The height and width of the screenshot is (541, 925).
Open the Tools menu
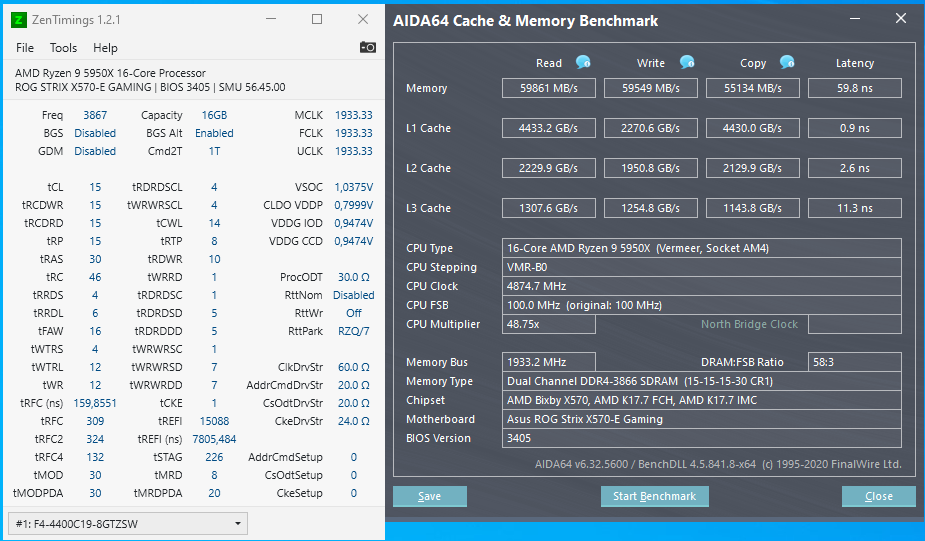(63, 47)
